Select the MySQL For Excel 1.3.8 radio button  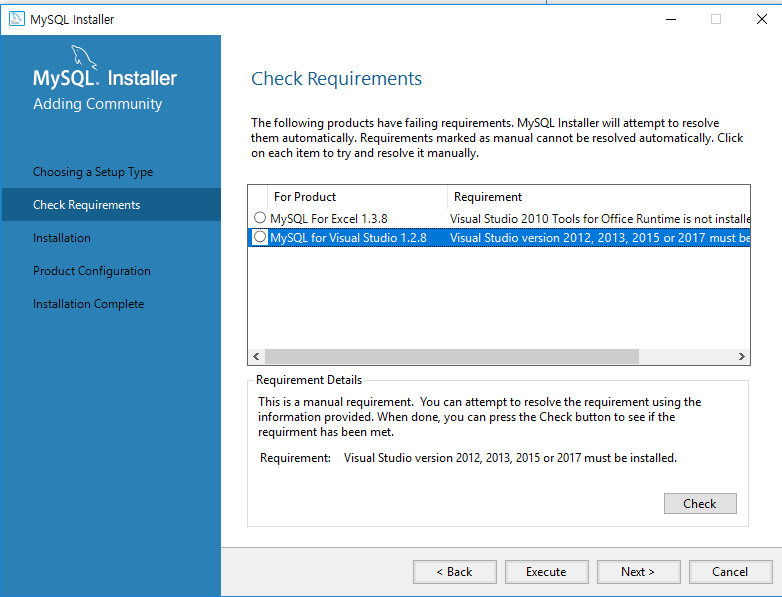[x=260, y=218]
